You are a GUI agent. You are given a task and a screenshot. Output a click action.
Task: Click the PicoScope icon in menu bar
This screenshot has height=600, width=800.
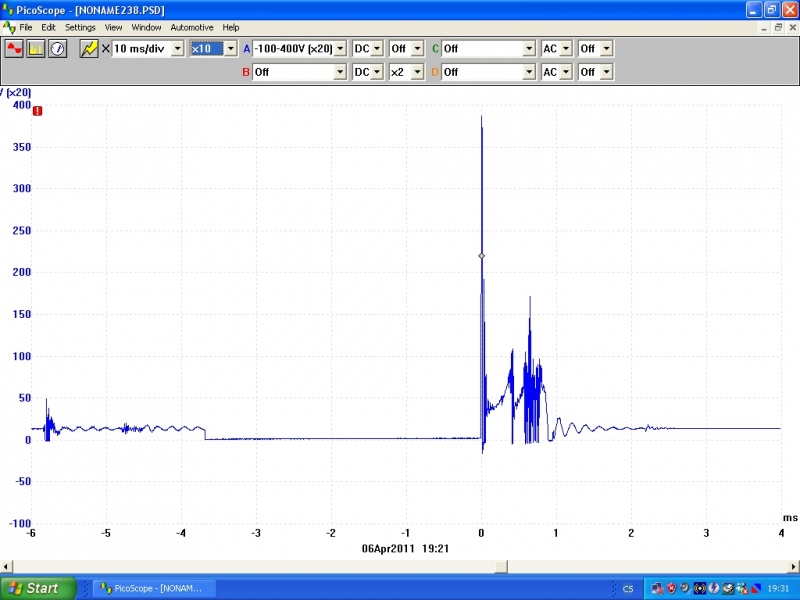coord(9,27)
